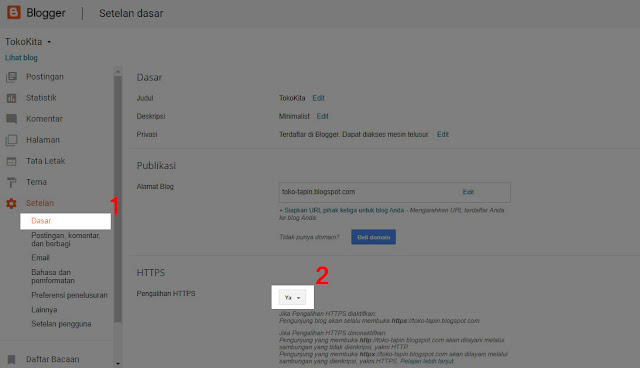The image size is (640, 368).
Task: Select the Halaman pages icon
Action: coord(11,140)
